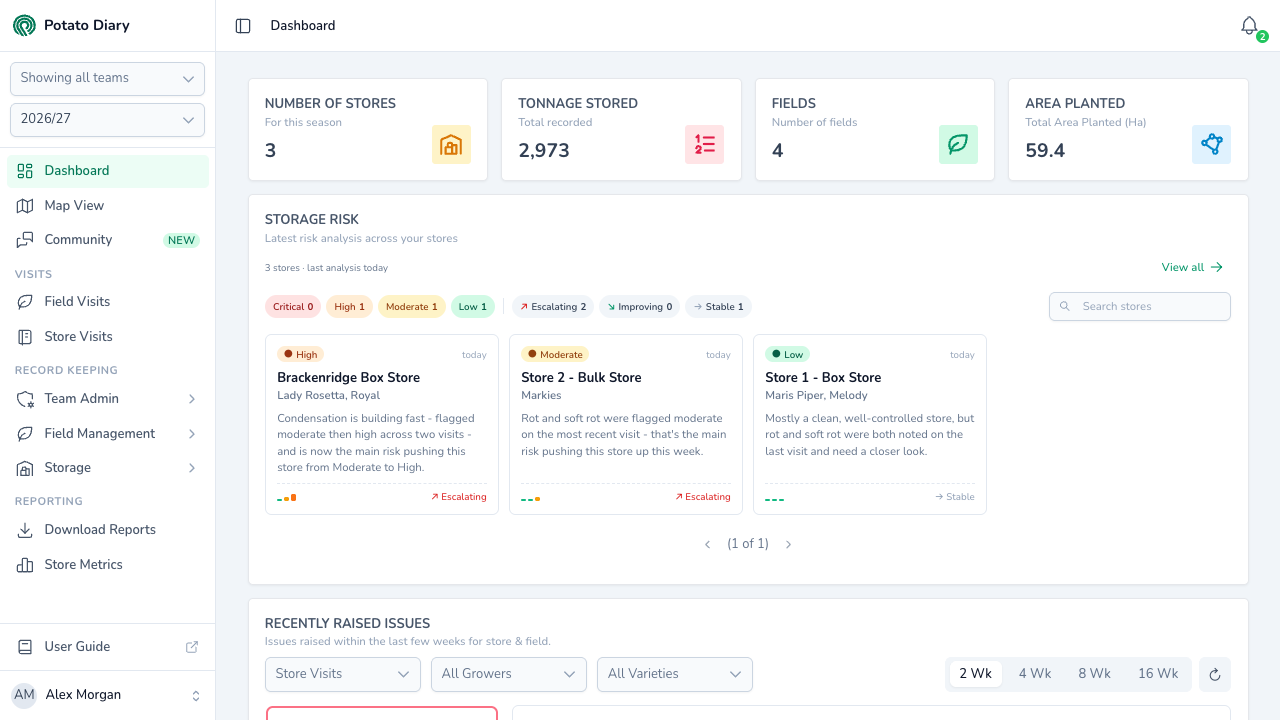This screenshot has width=1280, height=720.
Task: Expand the Field Management submenu
Action: 108,434
